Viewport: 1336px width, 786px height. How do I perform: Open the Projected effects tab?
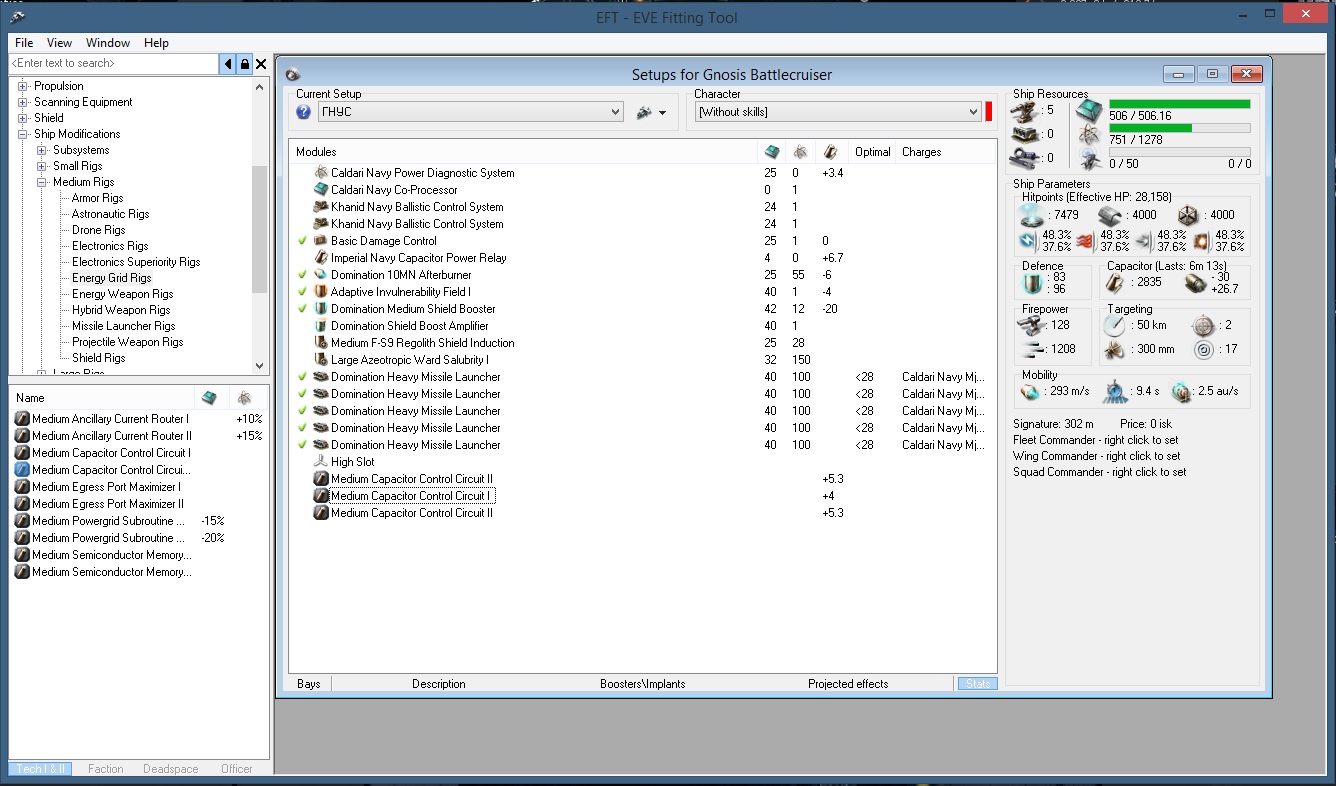848,684
